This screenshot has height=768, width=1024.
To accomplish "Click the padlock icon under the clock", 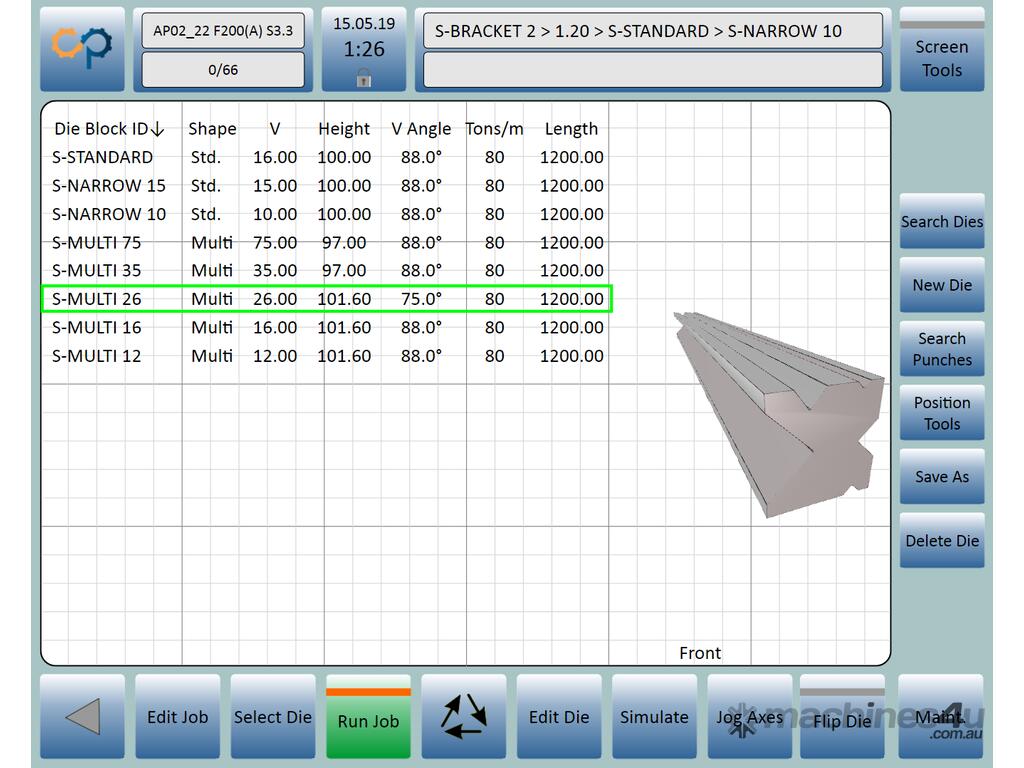I will coord(363,77).
